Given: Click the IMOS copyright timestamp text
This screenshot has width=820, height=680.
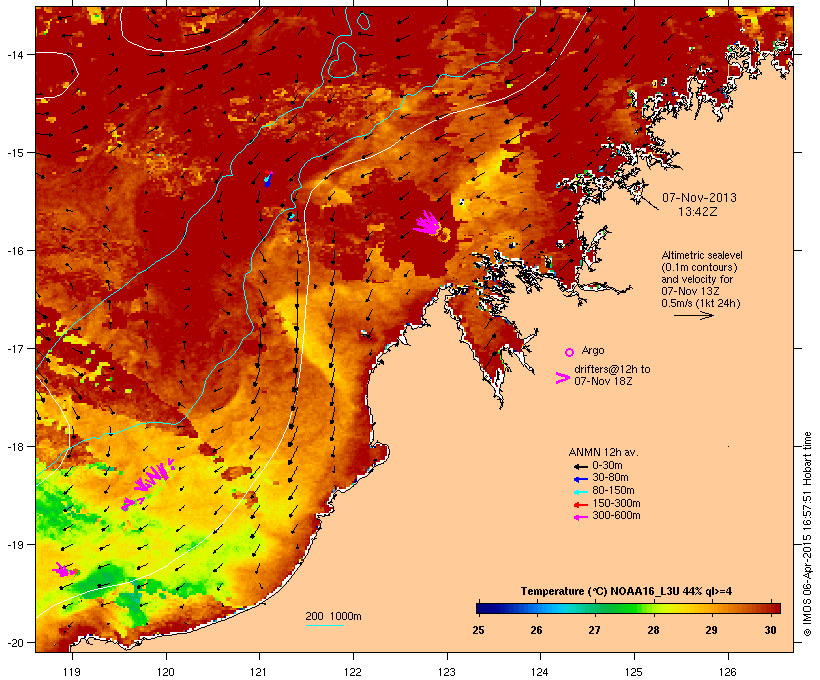Looking at the screenshot, I should pyautogui.click(x=807, y=535).
